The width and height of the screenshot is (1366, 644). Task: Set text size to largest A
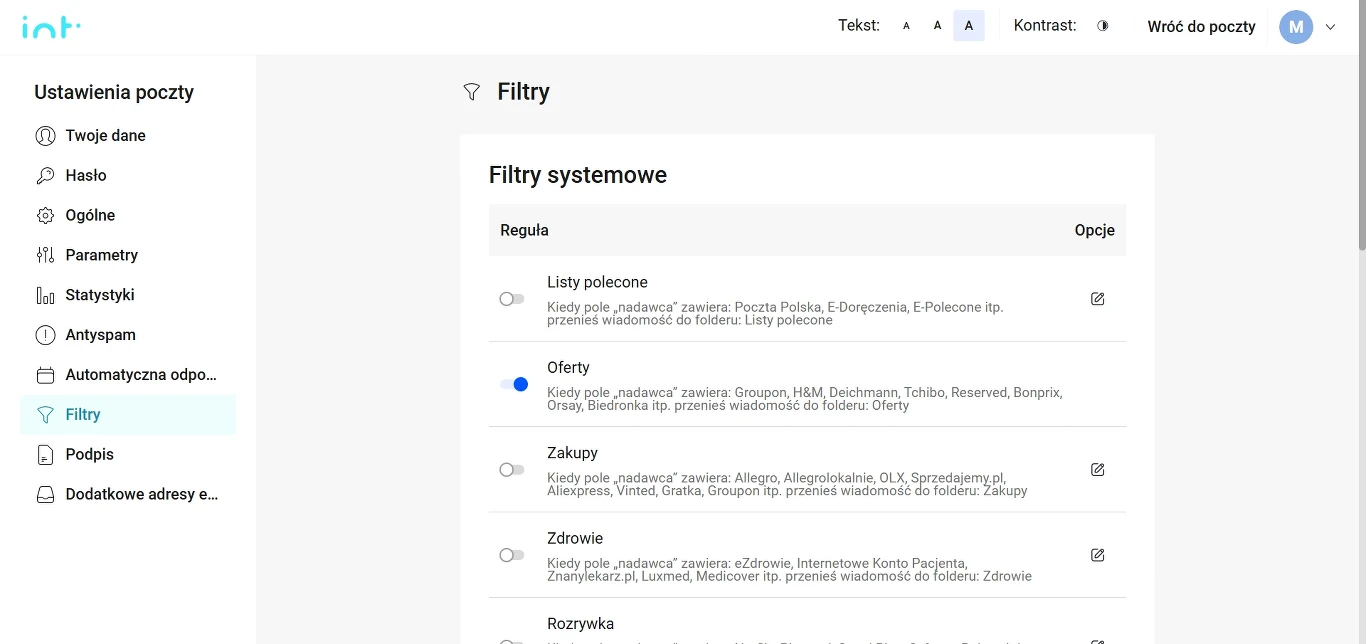(968, 26)
